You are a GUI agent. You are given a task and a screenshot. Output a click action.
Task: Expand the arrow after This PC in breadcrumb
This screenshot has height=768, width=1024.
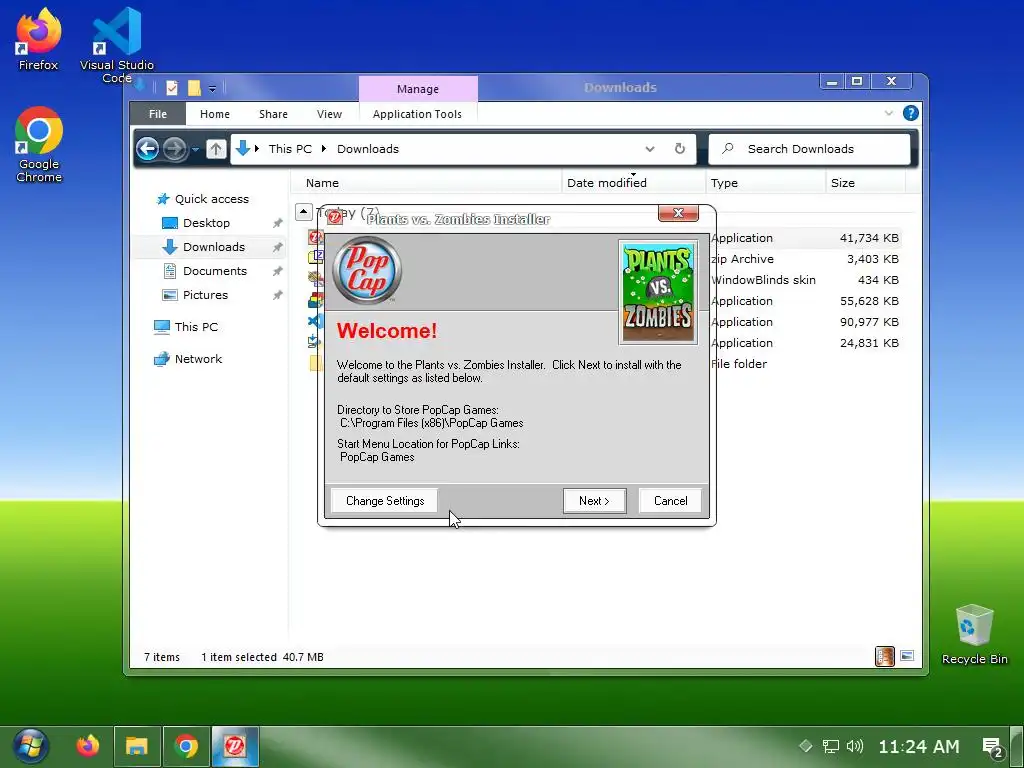[x=323, y=149]
